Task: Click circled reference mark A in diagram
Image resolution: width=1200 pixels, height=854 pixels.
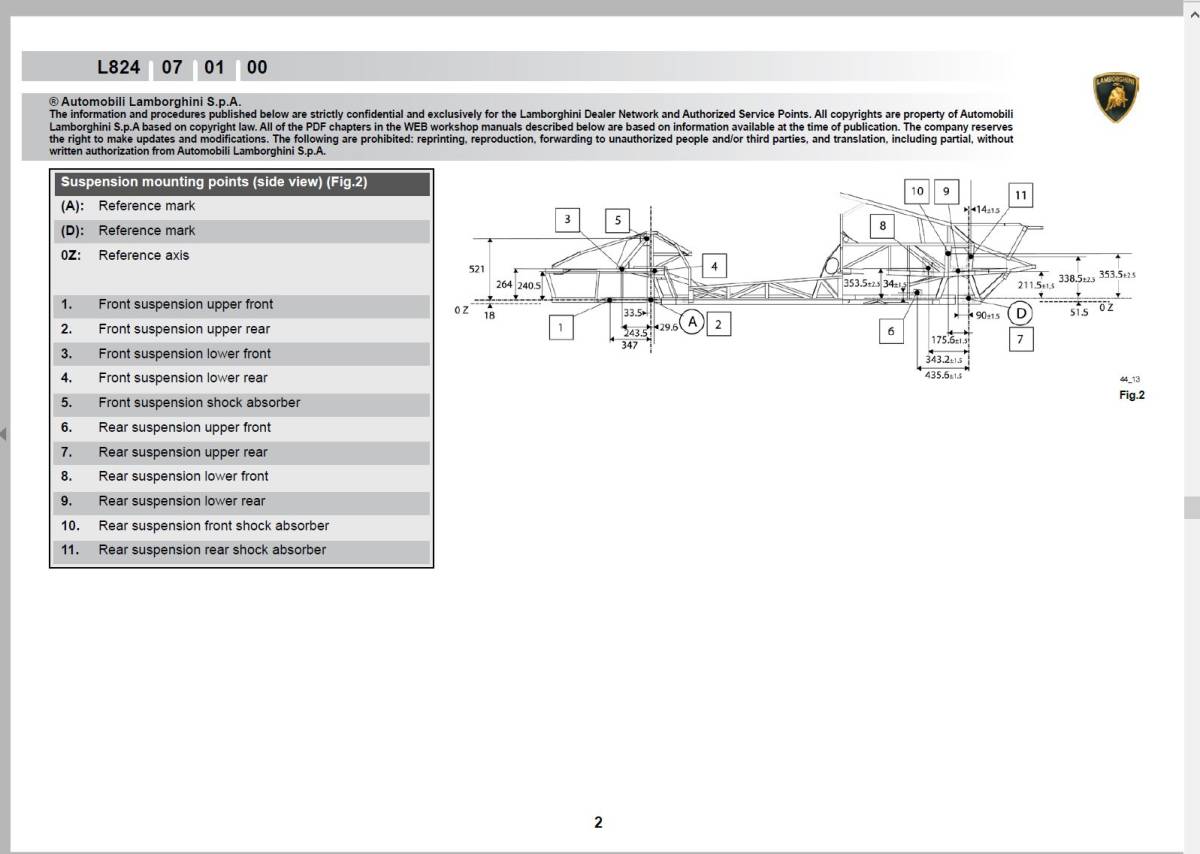Action: pos(693,322)
